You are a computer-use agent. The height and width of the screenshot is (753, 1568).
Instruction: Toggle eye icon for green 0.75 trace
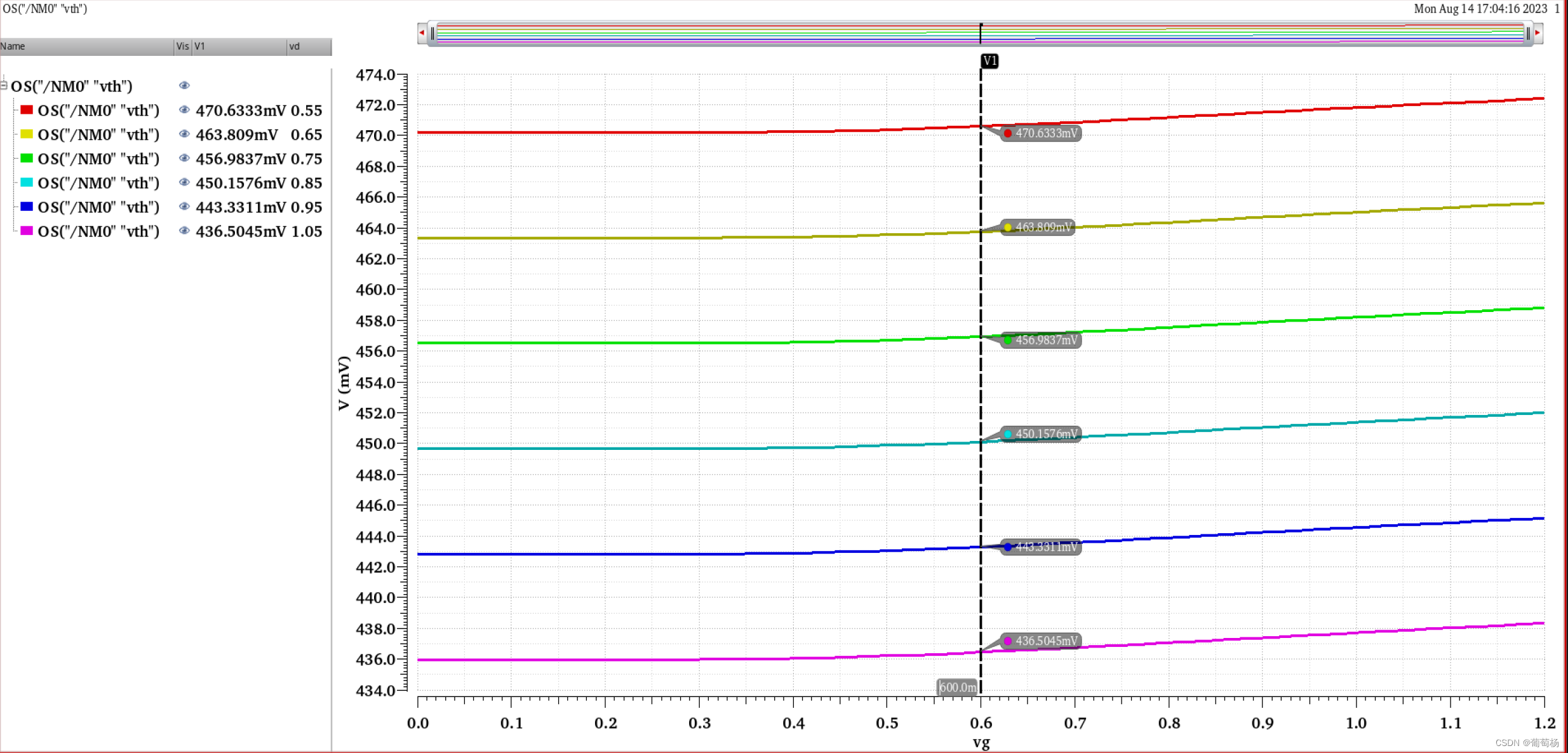click(x=184, y=158)
